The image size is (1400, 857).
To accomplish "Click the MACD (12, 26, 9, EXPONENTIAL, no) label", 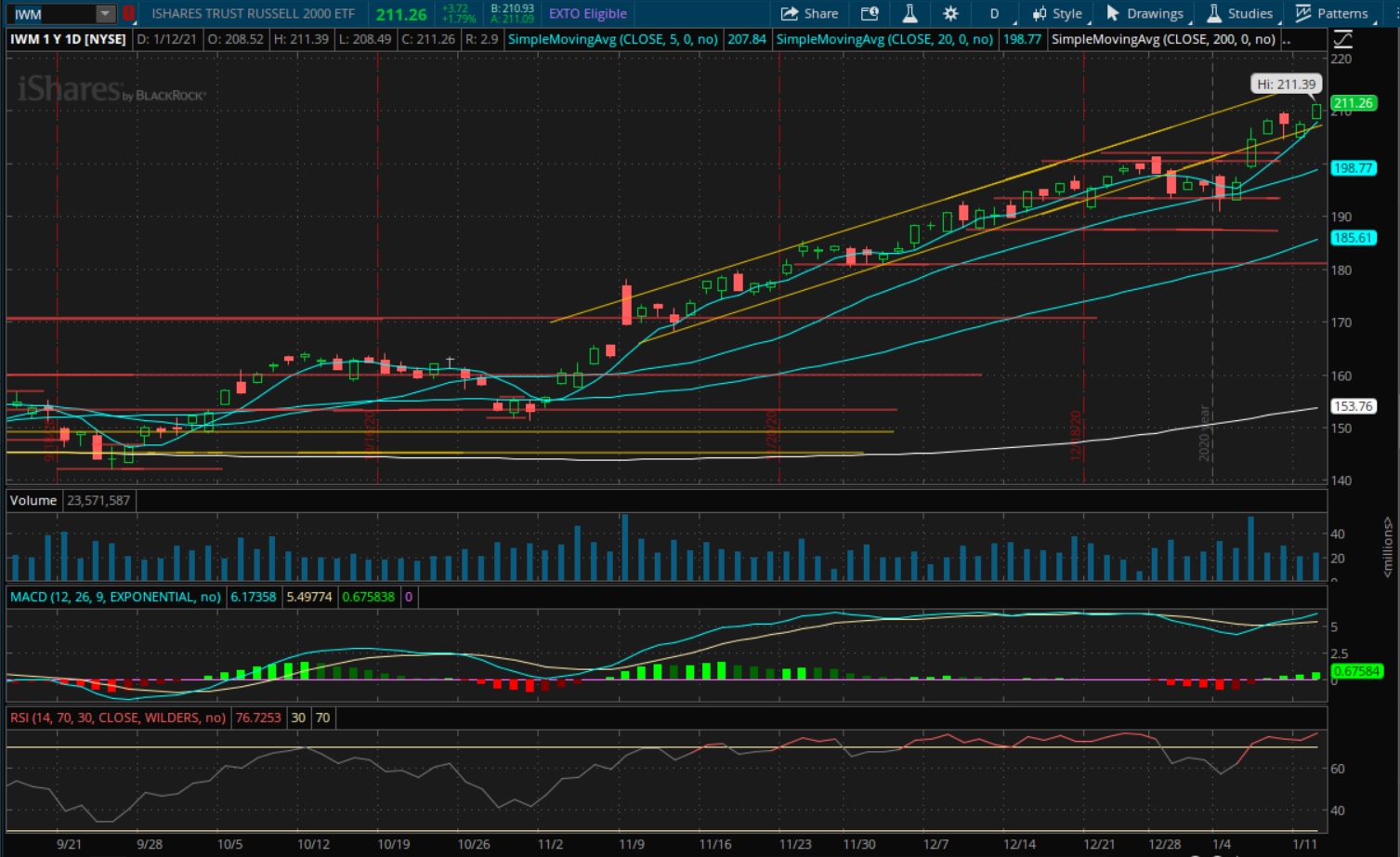I will click(x=115, y=597).
